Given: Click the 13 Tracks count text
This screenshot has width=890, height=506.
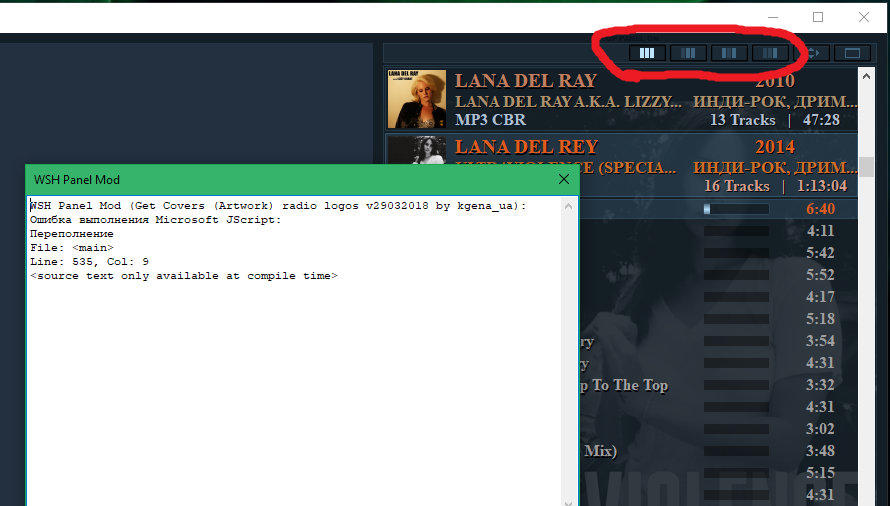Looking at the screenshot, I should point(742,120).
